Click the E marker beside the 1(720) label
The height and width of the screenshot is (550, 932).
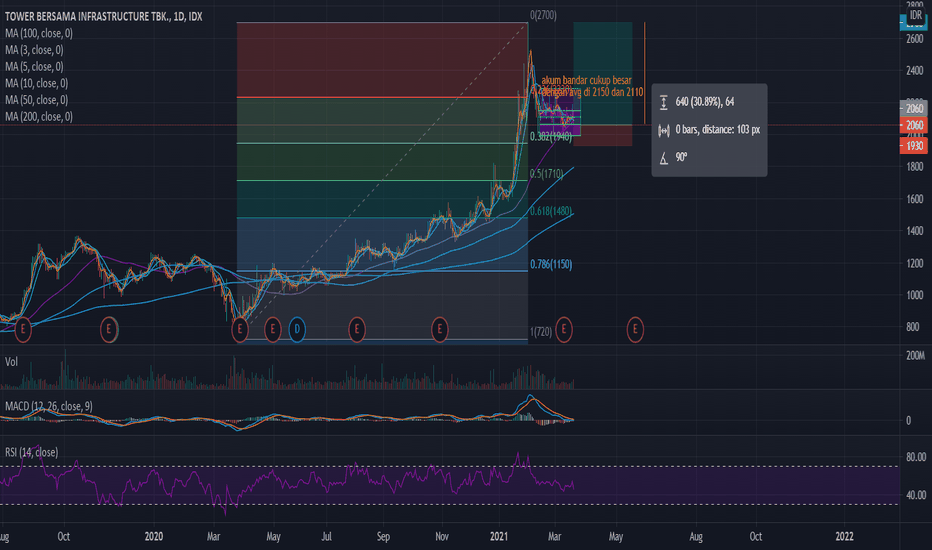pos(563,329)
